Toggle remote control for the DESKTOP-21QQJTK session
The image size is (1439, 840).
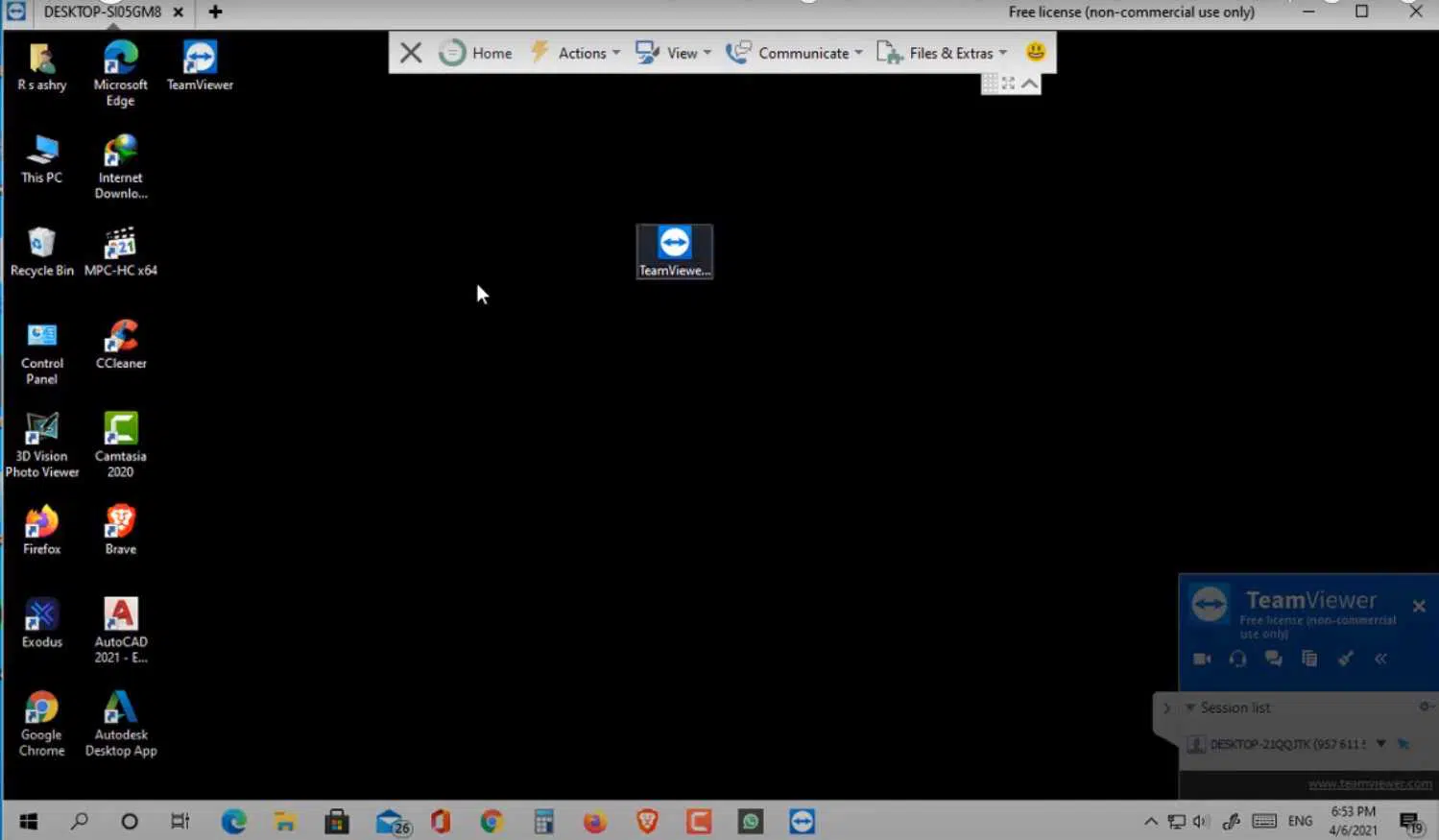point(1403,744)
